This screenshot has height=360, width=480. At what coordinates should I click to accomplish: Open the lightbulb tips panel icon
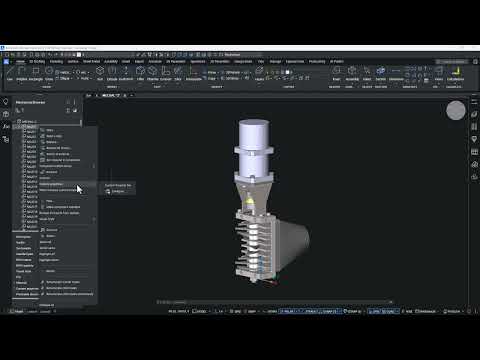(x=6, y=102)
